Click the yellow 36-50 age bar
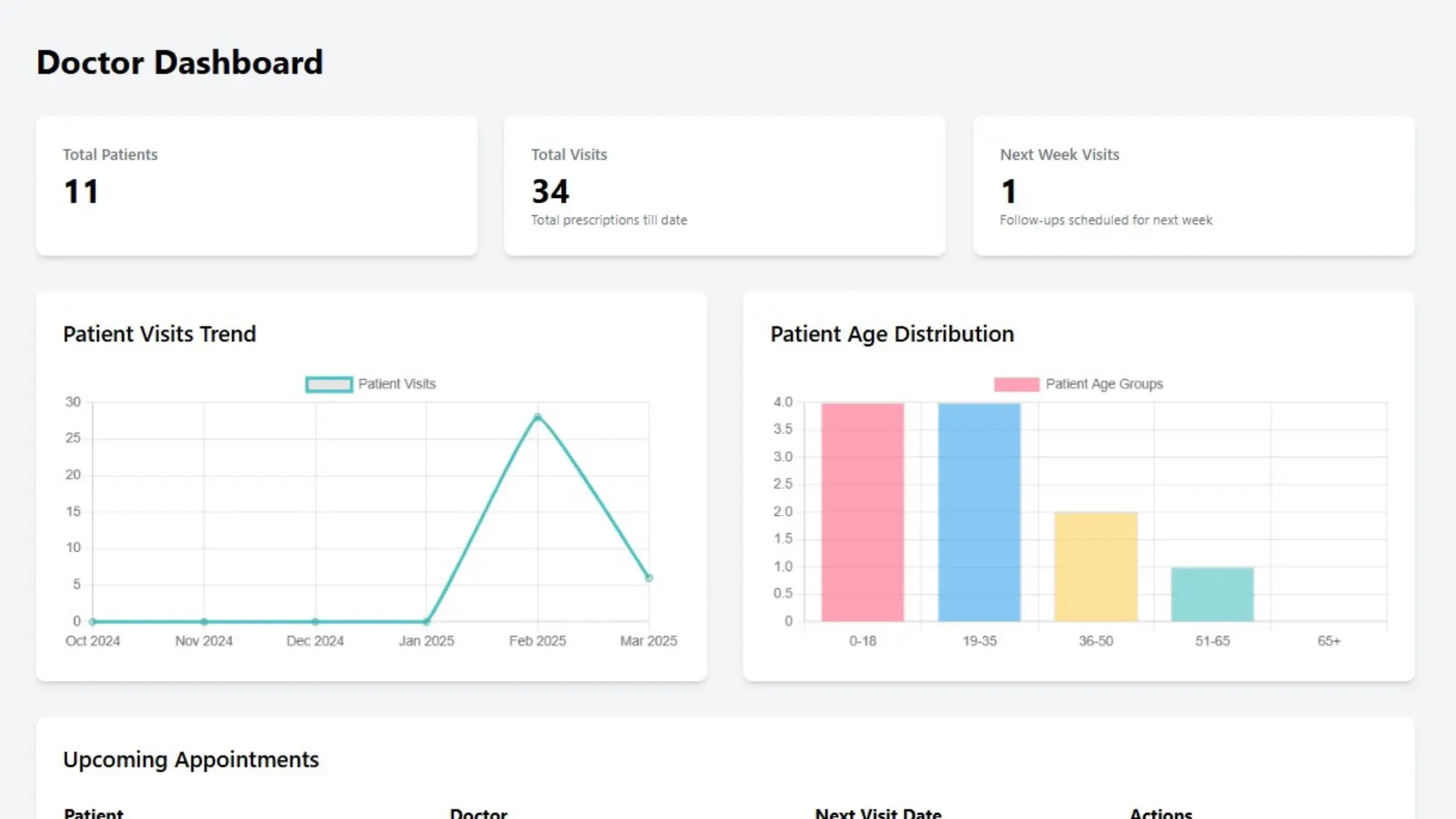Screen dimensions: 1456x819 pos(1096,567)
